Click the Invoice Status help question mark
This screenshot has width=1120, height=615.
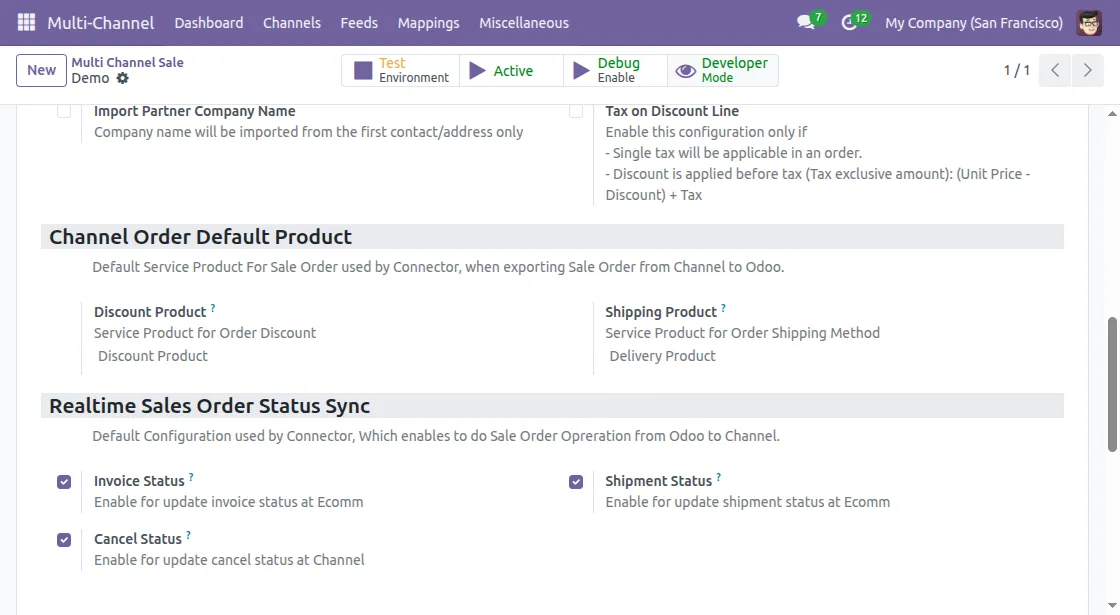pyautogui.click(x=191, y=477)
